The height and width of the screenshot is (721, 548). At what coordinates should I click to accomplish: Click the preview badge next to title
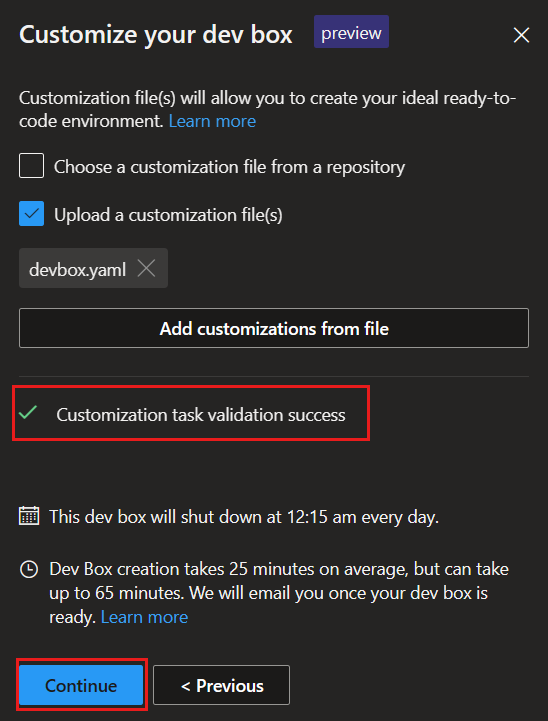point(351,32)
